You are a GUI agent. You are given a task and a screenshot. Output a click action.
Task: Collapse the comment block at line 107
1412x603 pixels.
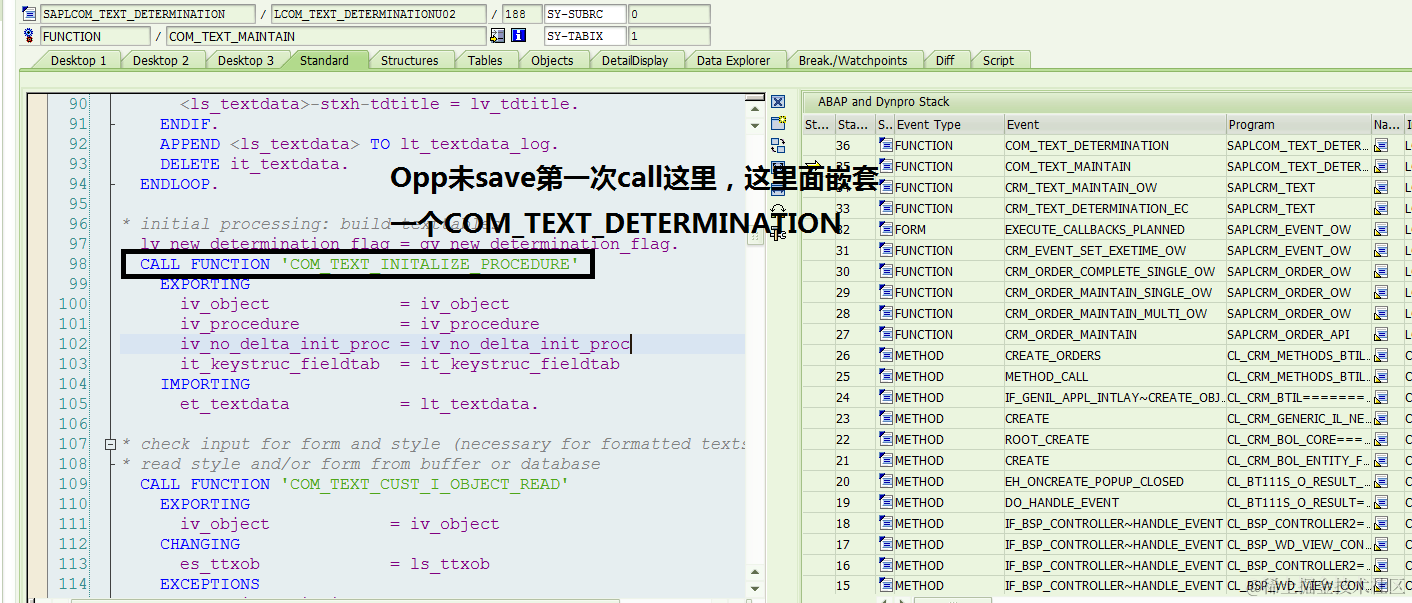[x=110, y=444]
